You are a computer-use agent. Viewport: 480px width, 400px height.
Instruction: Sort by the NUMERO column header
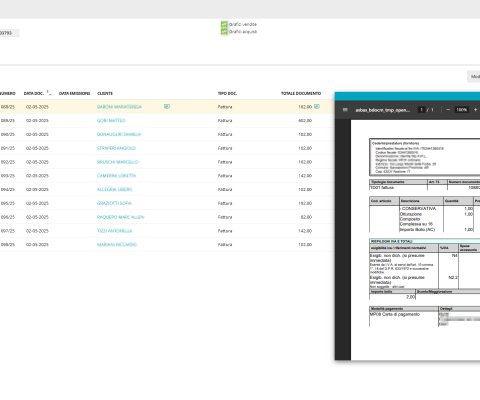pos(8,93)
